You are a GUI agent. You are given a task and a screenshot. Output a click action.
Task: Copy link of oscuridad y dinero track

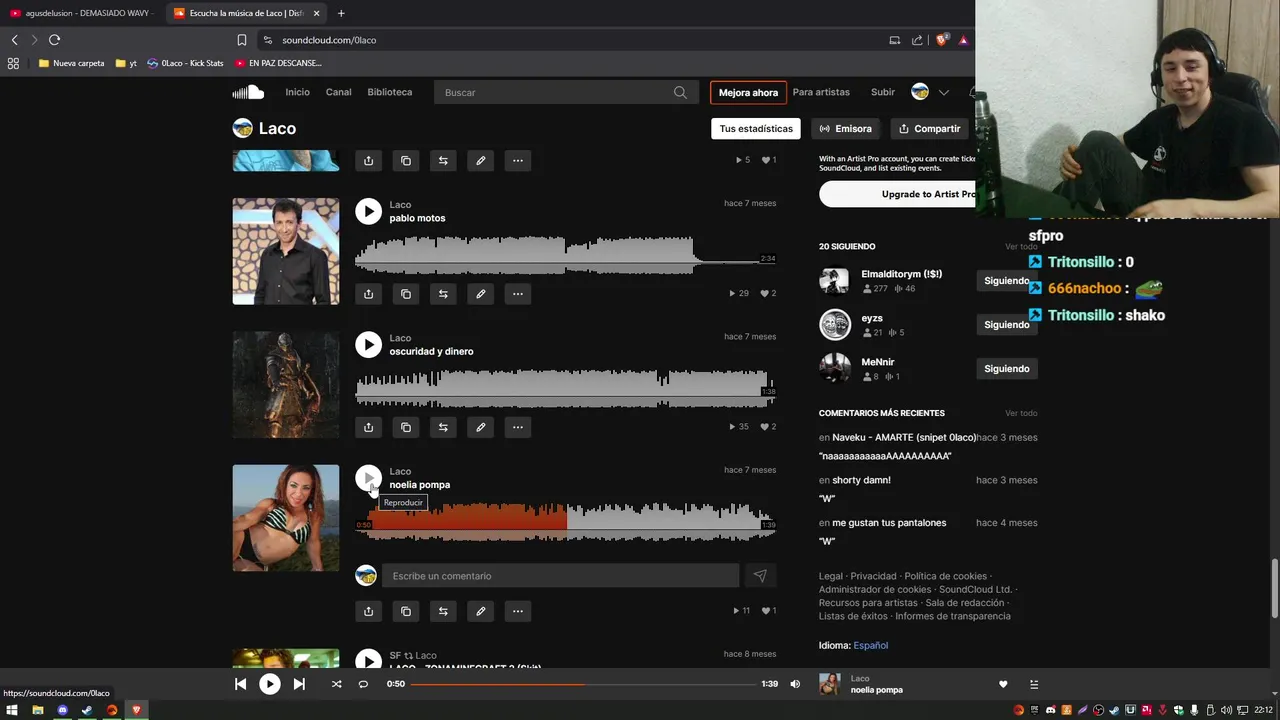tap(405, 427)
